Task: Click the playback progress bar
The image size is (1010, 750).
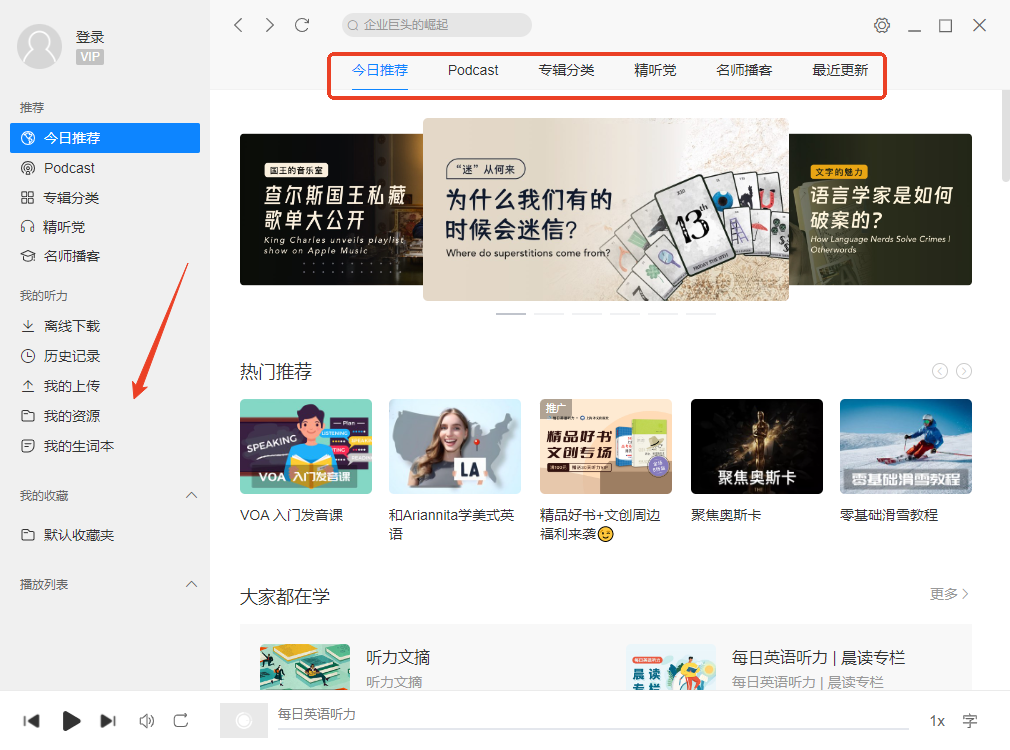Action: (593, 729)
